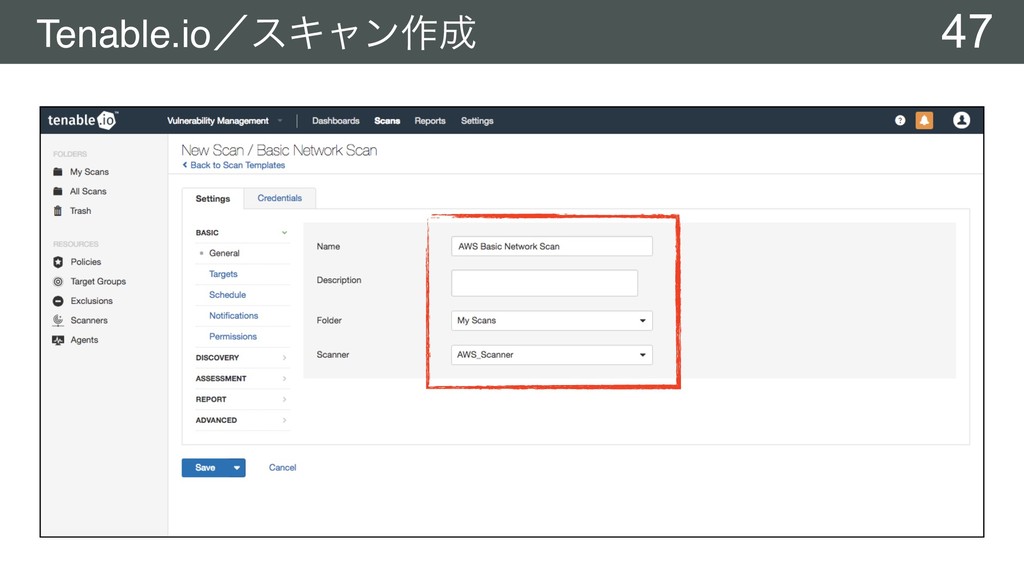Open Scanners in the sidebar
This screenshot has height=576, width=1024.
[x=89, y=321]
